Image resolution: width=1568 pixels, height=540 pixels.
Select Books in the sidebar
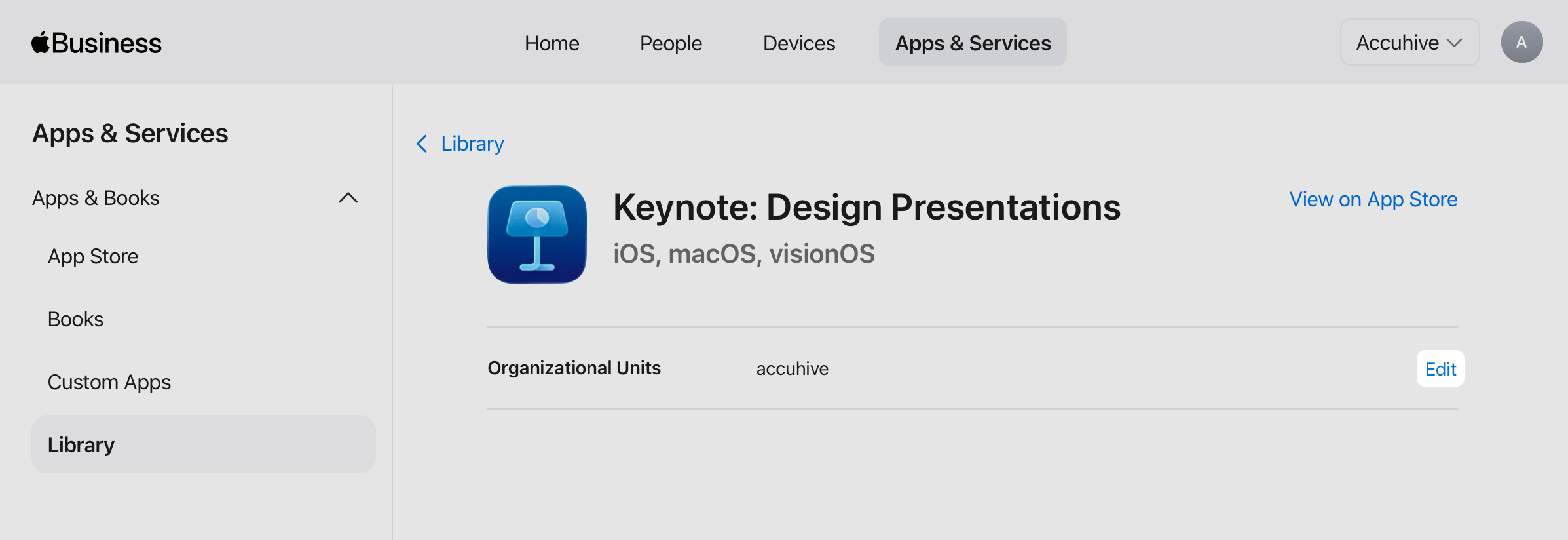[x=75, y=319]
